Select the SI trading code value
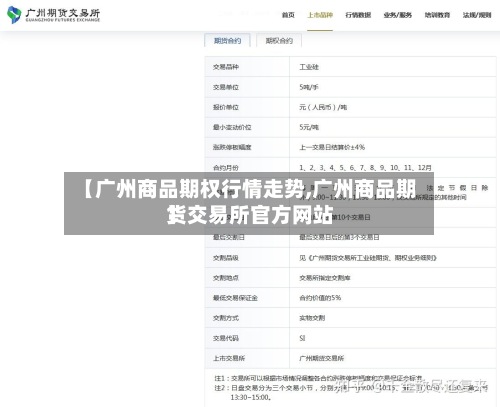Screen dimensions: 500x407 tap(302, 338)
